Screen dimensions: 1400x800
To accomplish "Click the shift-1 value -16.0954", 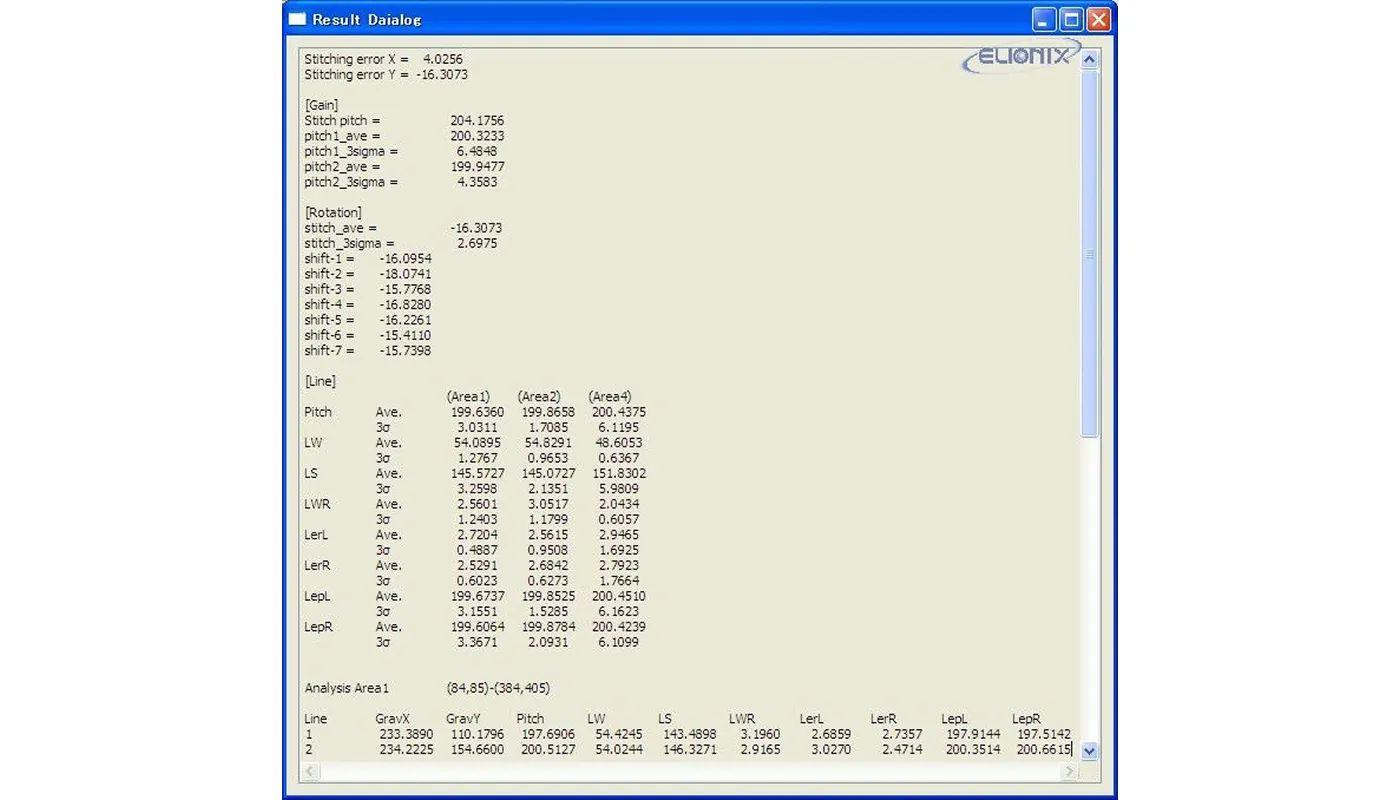I will click(x=405, y=259).
